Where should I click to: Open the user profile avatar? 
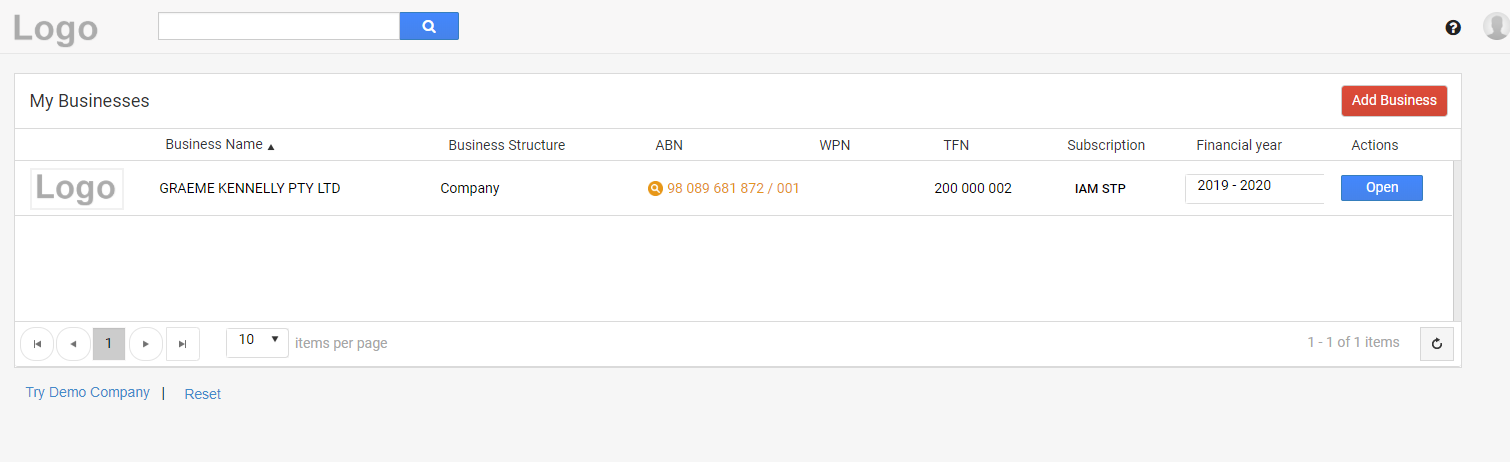[1496, 27]
